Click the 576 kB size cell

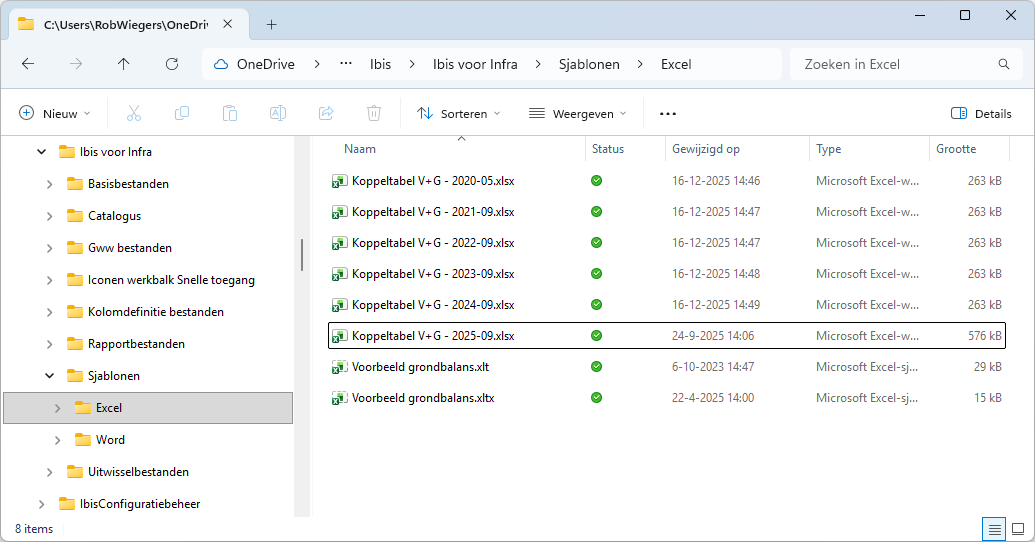click(x=985, y=336)
